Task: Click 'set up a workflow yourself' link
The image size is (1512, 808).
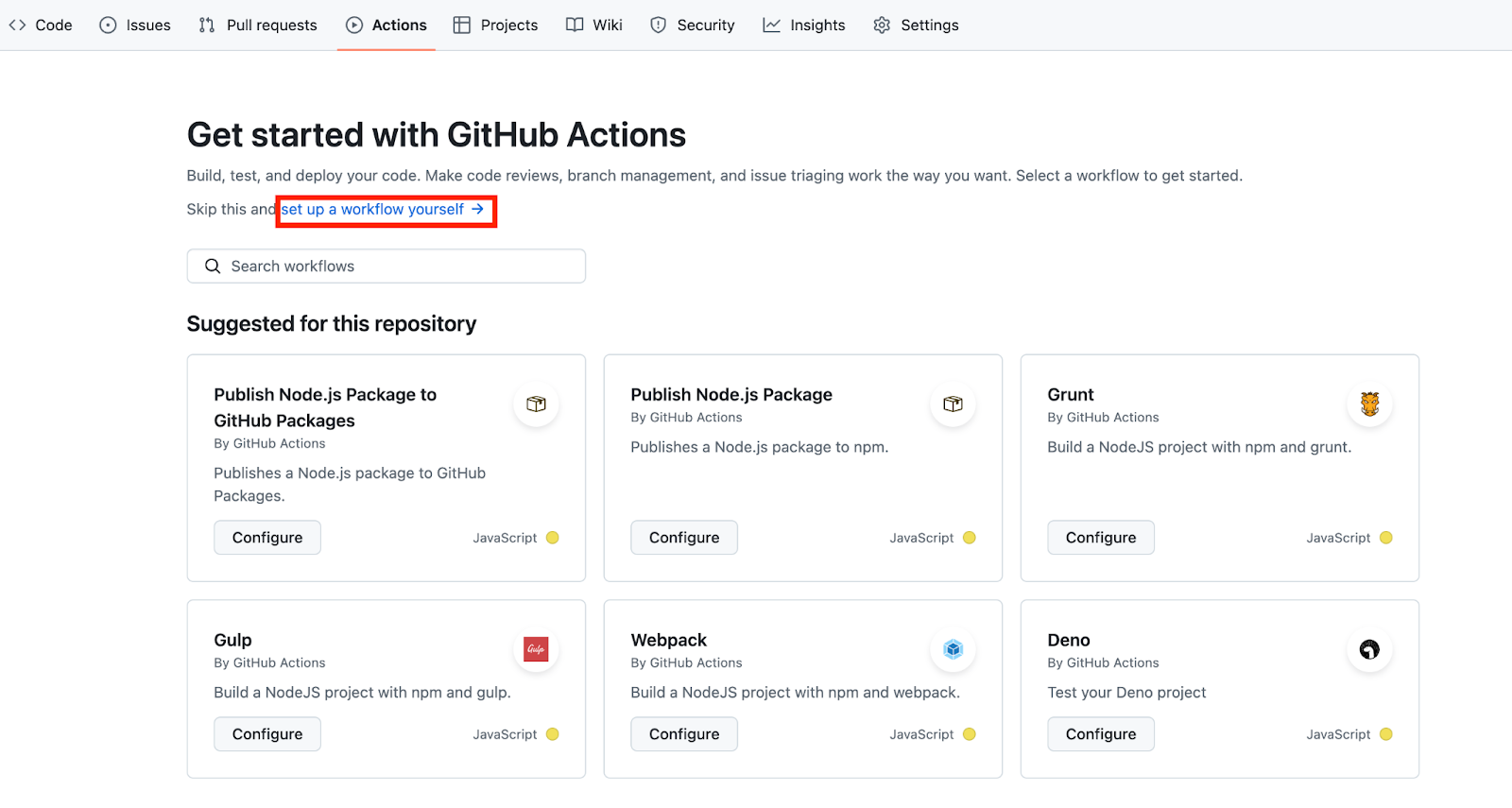Action: 383,210
